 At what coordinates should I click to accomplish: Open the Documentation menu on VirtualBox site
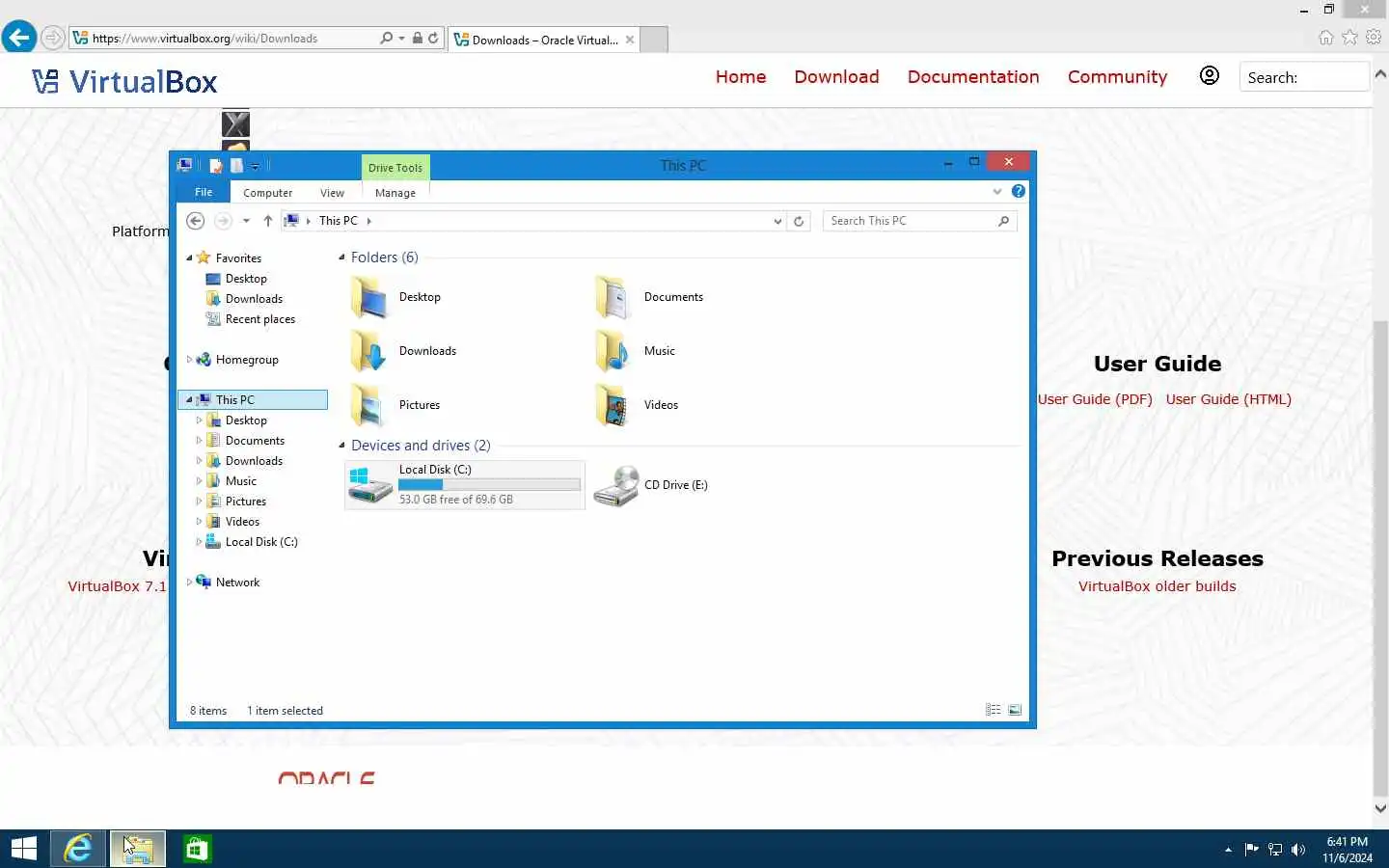click(x=973, y=77)
